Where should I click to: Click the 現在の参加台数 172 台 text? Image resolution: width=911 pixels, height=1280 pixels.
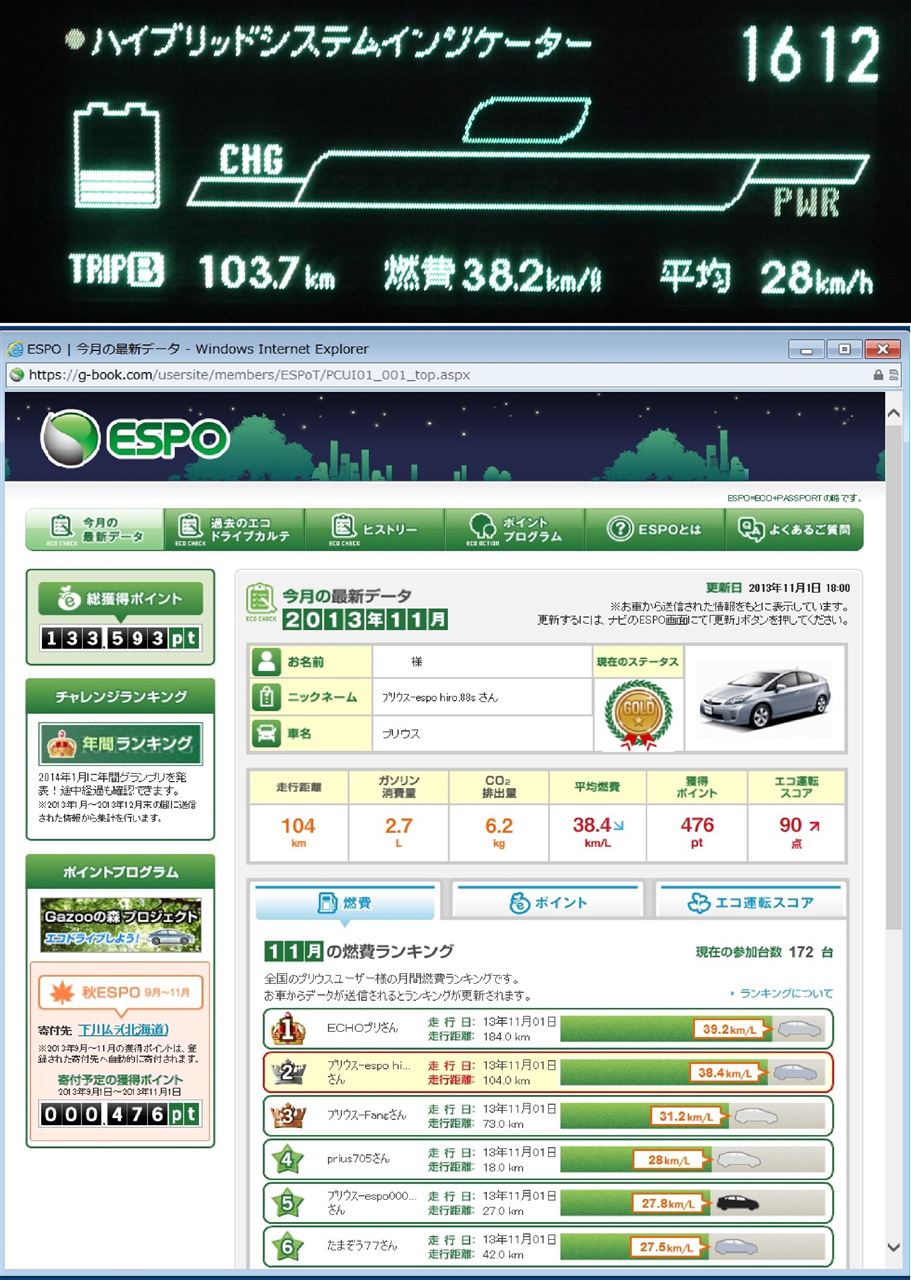pyautogui.click(x=764, y=953)
